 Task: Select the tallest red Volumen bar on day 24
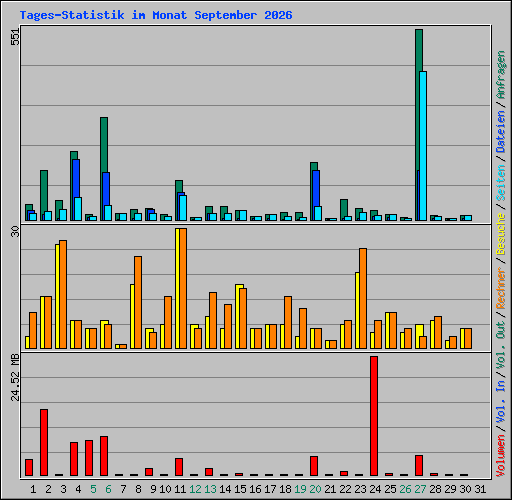tap(374, 416)
